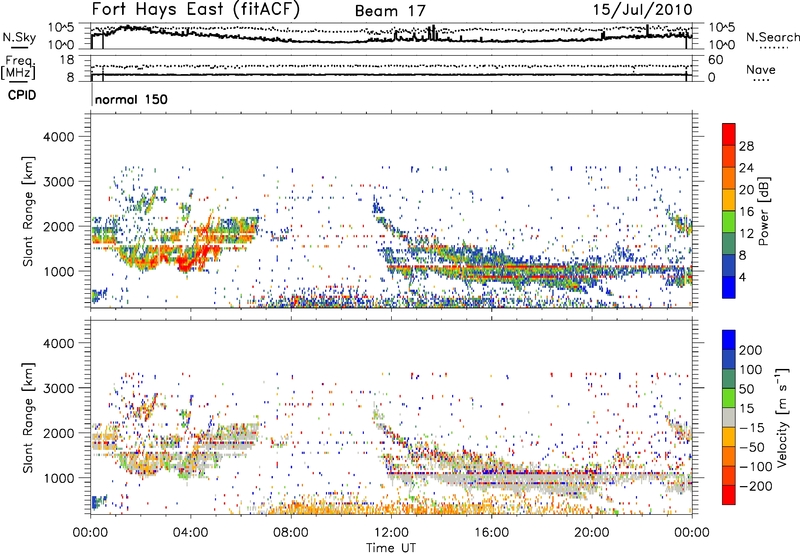The image size is (800, 554).
Task: Click the 'Power [dB]' colorbar label
Action: pos(763,211)
